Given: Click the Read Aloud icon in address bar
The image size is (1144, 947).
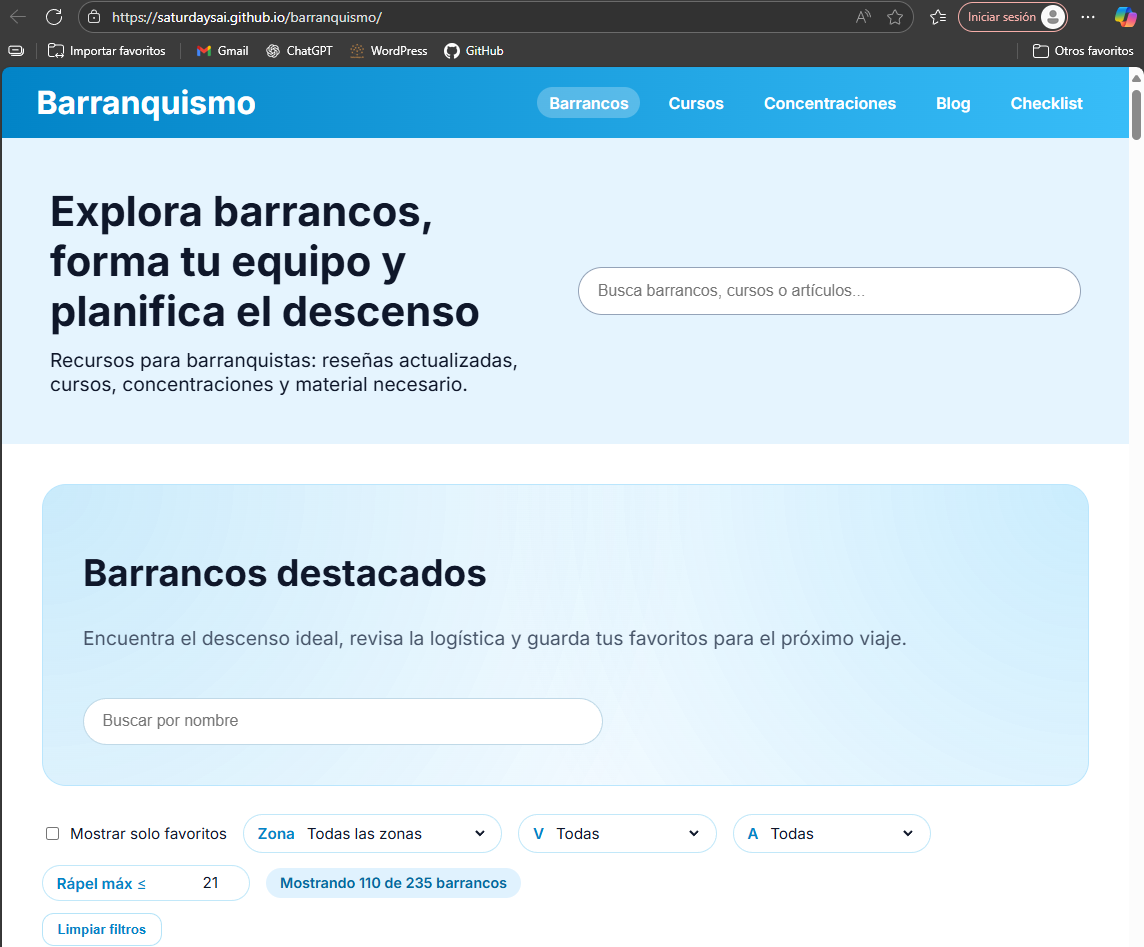Looking at the screenshot, I should (863, 17).
